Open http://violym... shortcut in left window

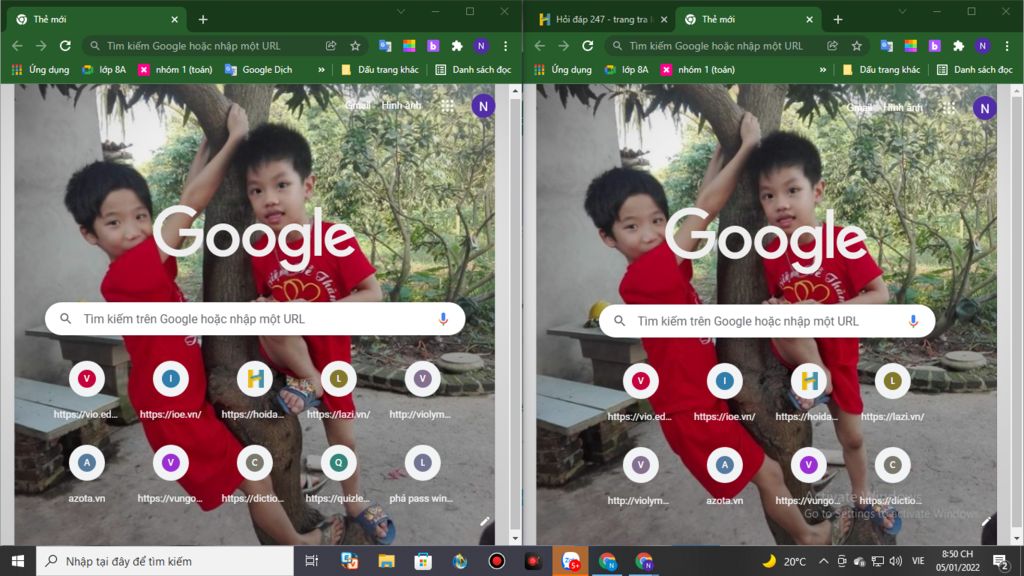[x=423, y=391]
